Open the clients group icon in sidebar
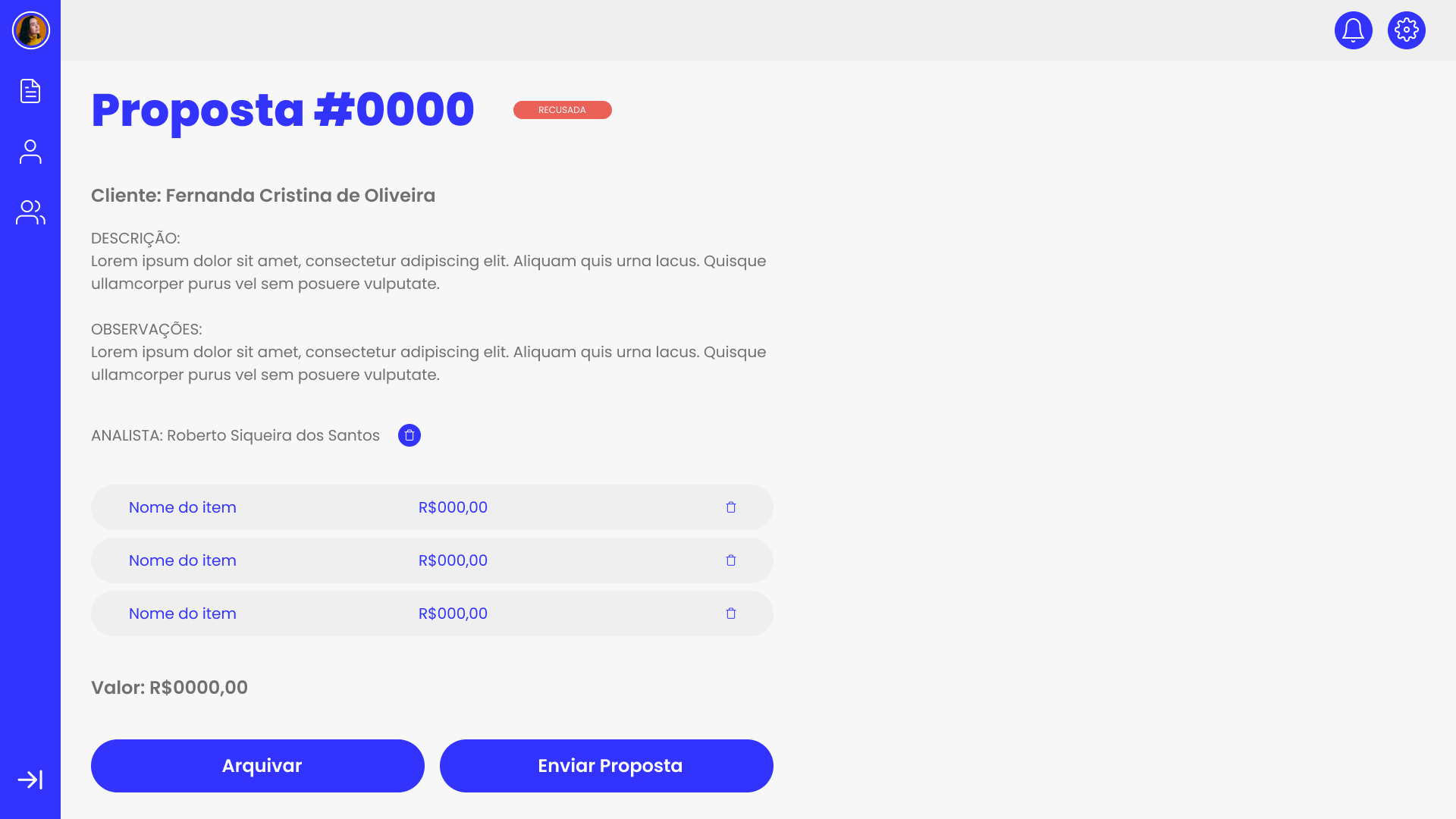Screen dimensions: 1456x819 [x=30, y=212]
